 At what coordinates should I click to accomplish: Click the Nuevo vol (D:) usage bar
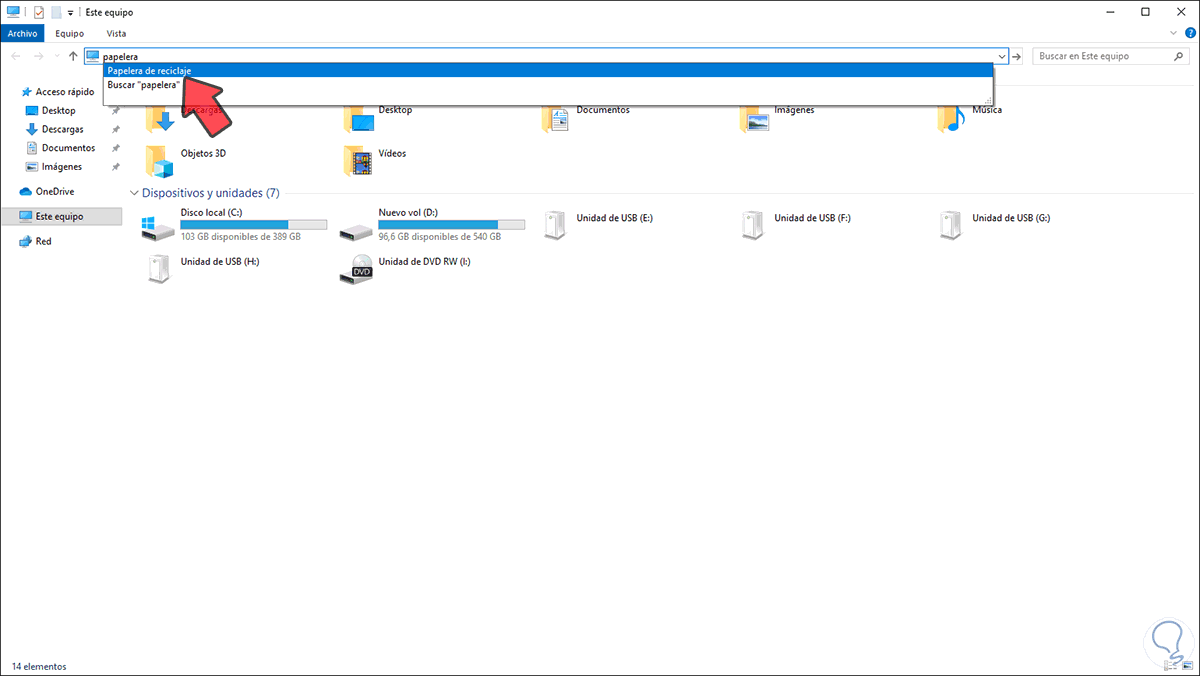click(452, 225)
